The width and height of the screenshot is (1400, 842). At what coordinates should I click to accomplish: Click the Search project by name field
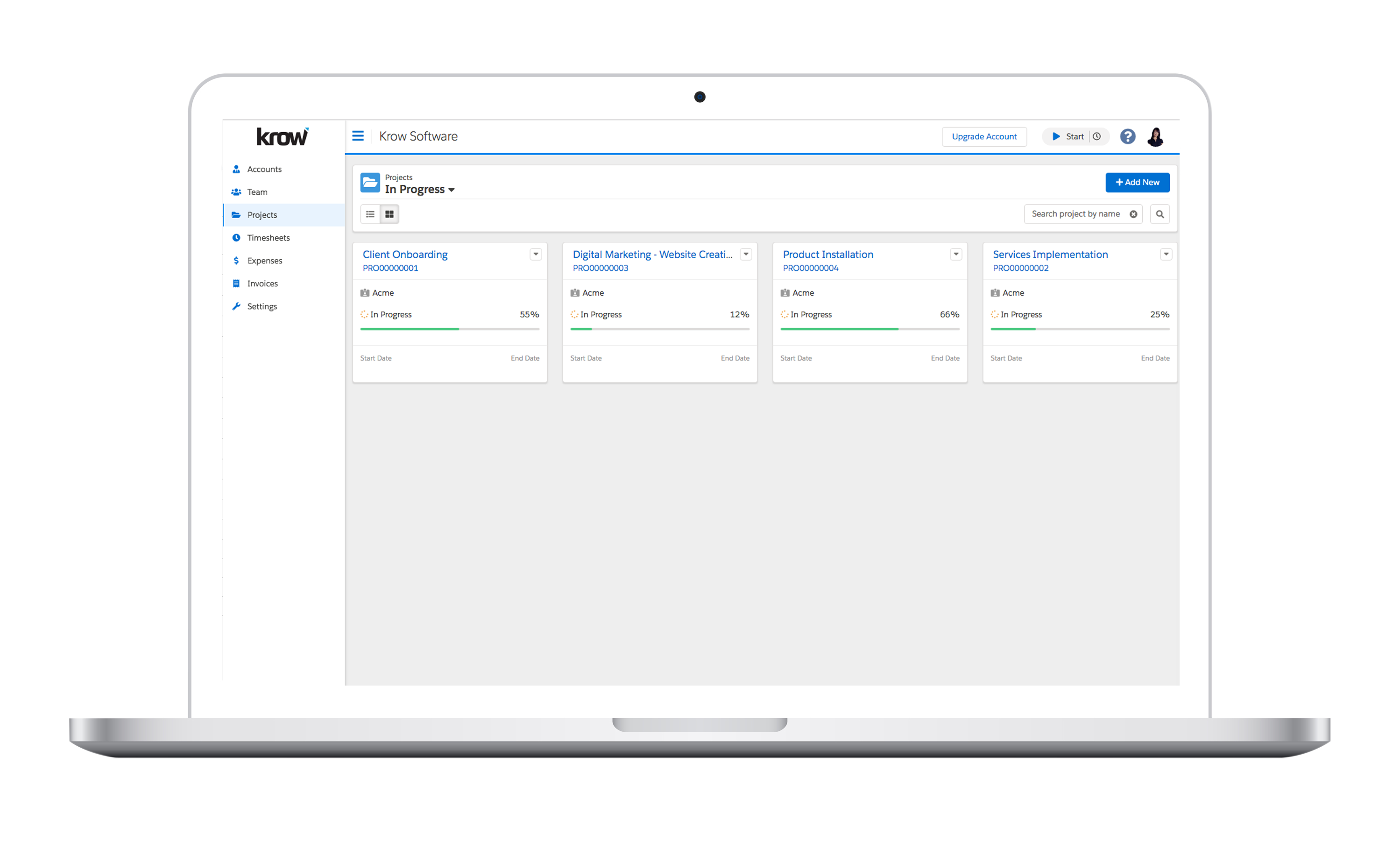click(x=1075, y=214)
